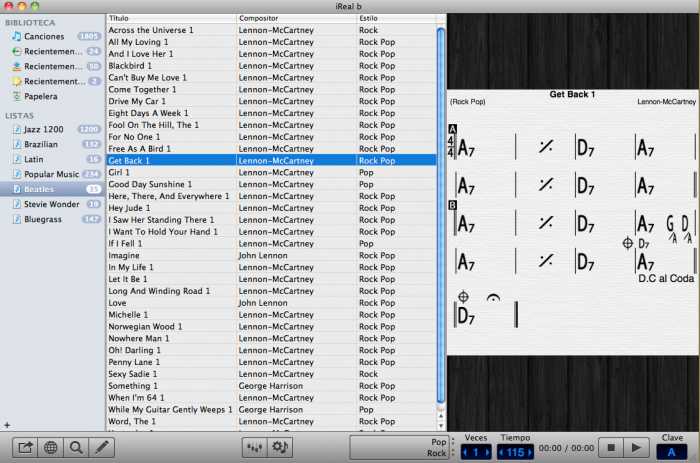Image resolution: width=700 pixels, height=463 pixels.
Task: Select song Hey Jude 1
Action: [x=271, y=208]
